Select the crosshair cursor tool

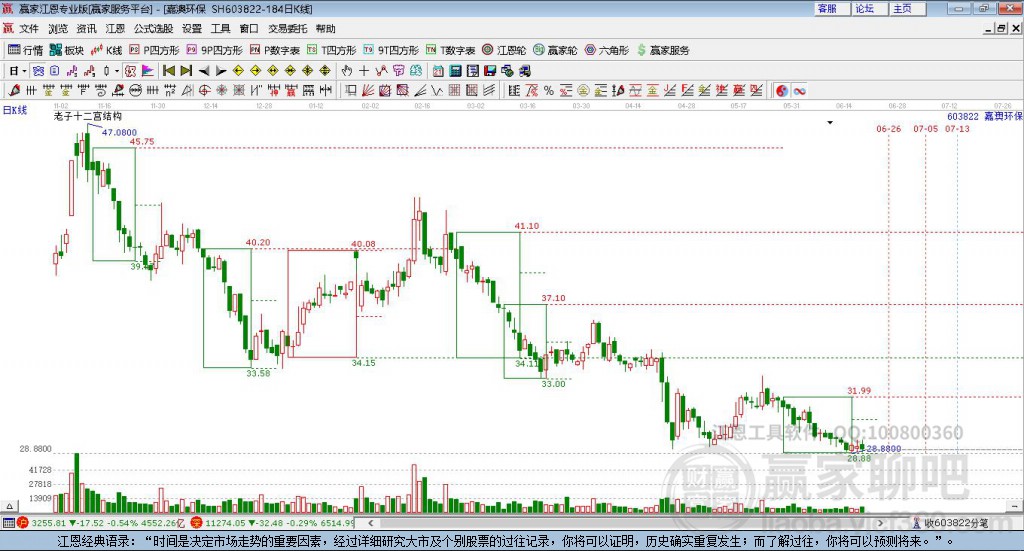coord(364,71)
